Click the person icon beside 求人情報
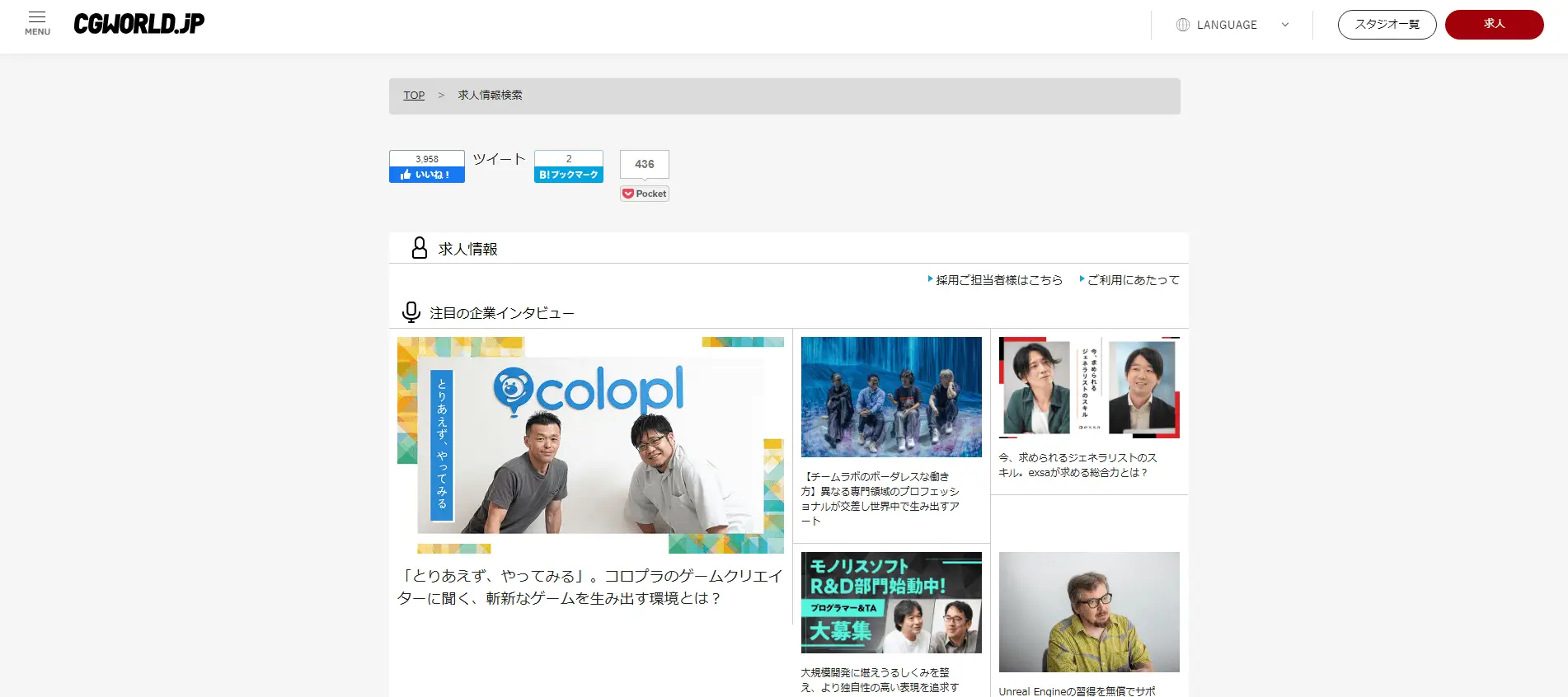 pos(419,248)
